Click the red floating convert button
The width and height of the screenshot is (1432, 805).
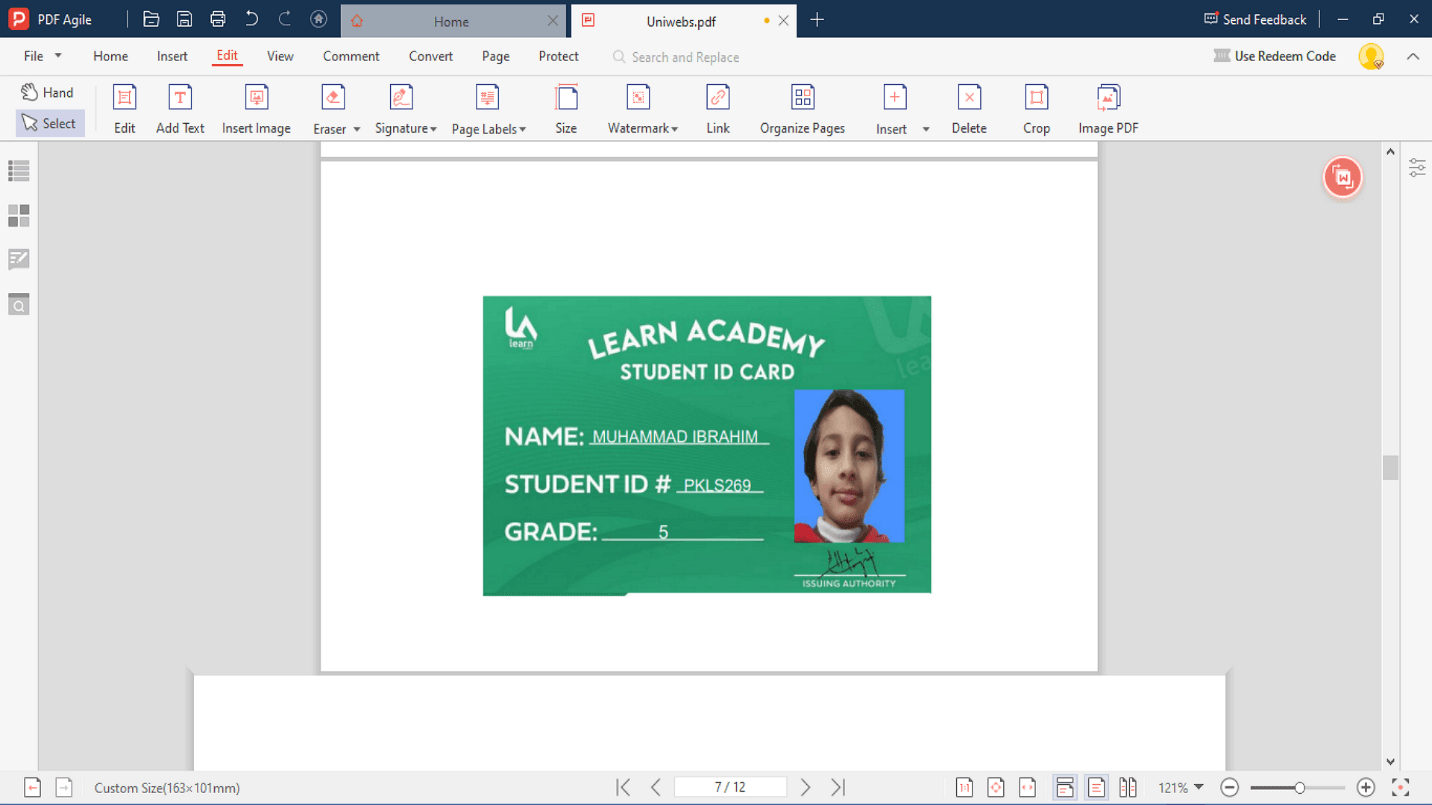point(1343,178)
